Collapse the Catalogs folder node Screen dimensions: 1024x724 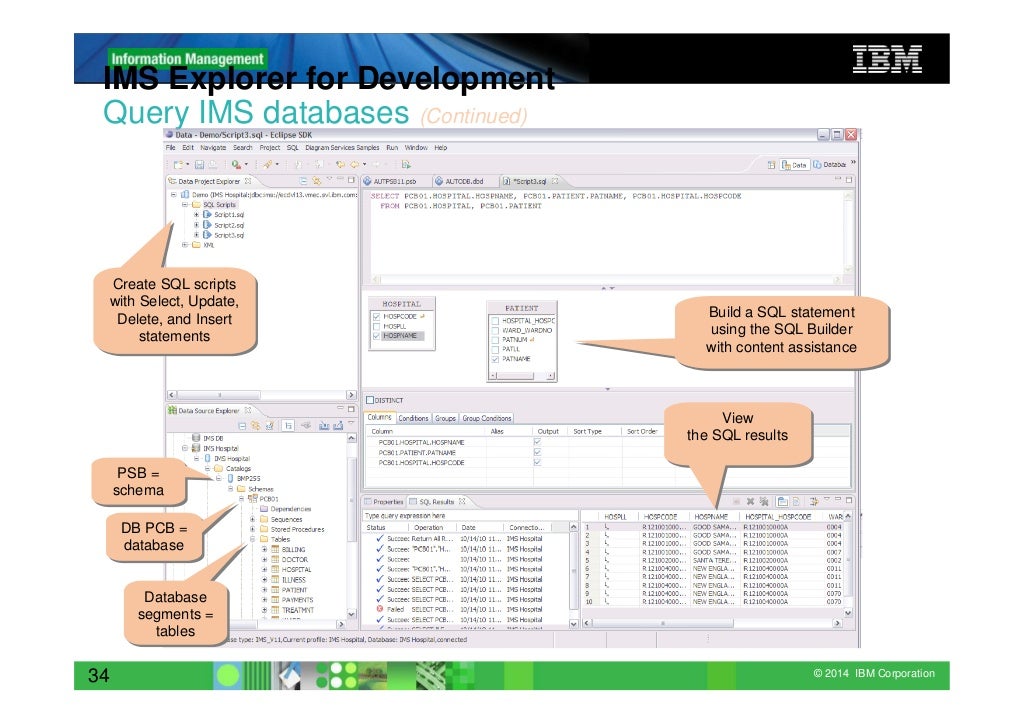(x=207, y=468)
